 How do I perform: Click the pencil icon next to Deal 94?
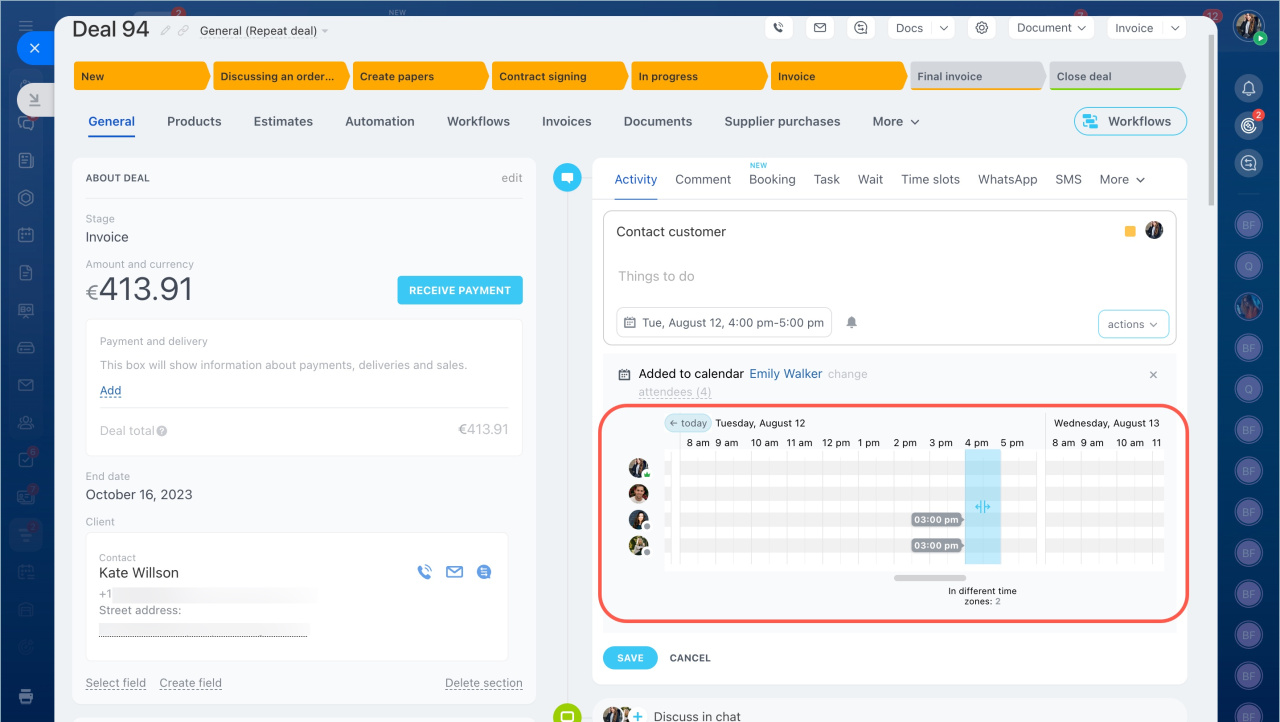tap(166, 31)
